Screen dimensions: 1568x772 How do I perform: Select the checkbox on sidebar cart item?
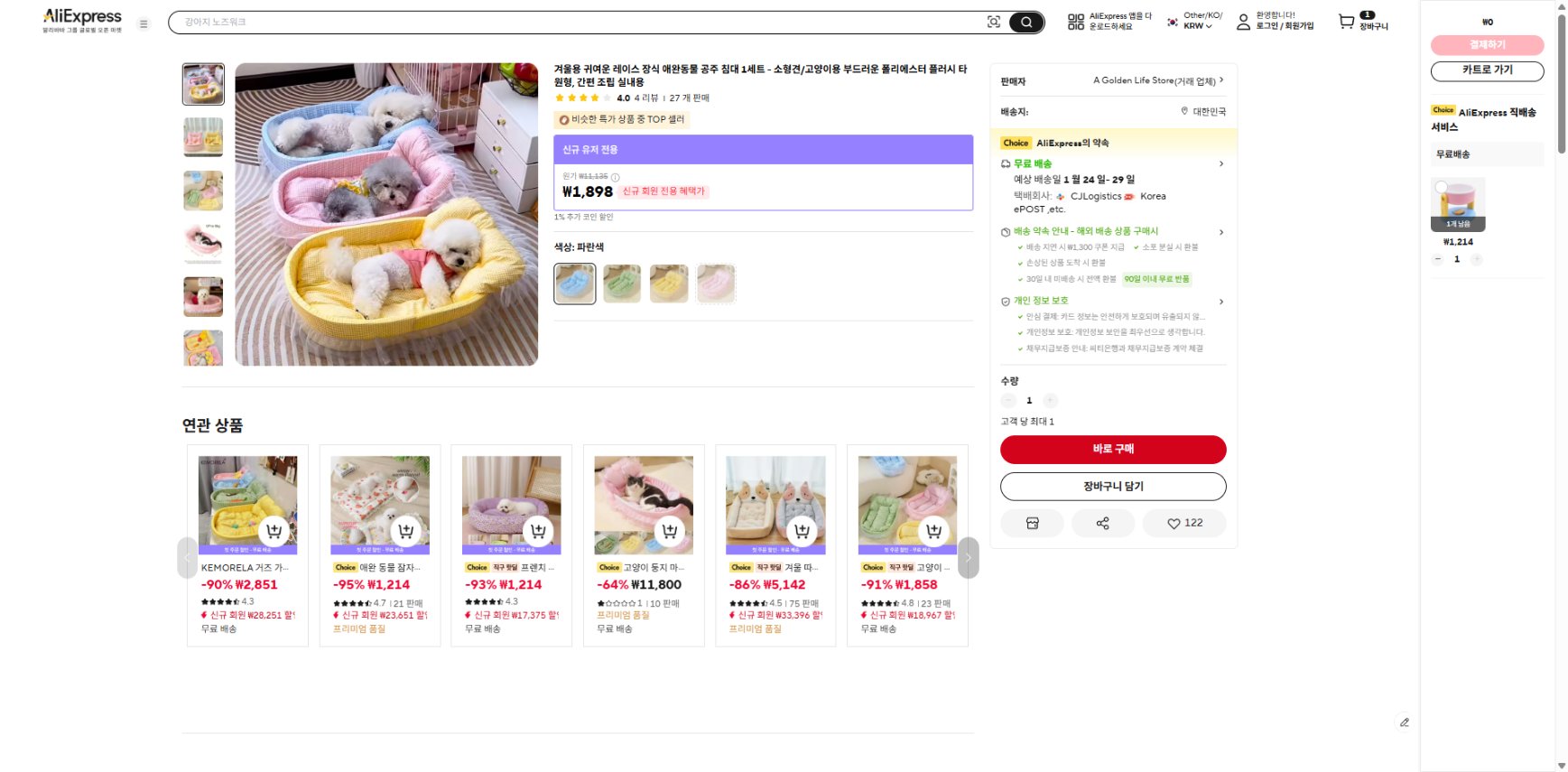pos(1442,188)
